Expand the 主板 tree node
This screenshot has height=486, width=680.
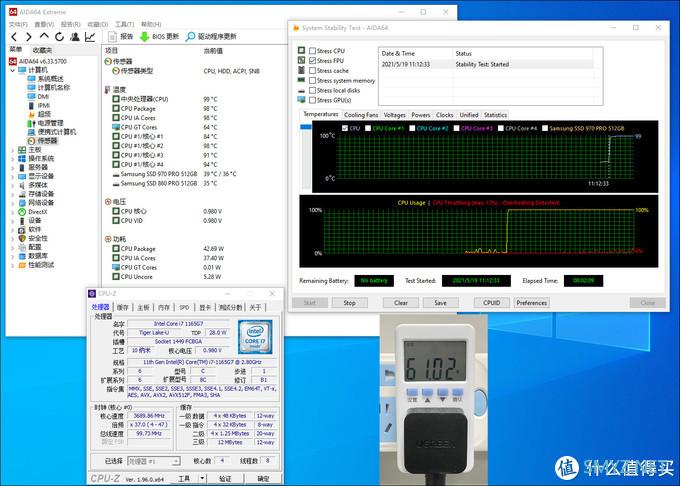[x=13, y=150]
